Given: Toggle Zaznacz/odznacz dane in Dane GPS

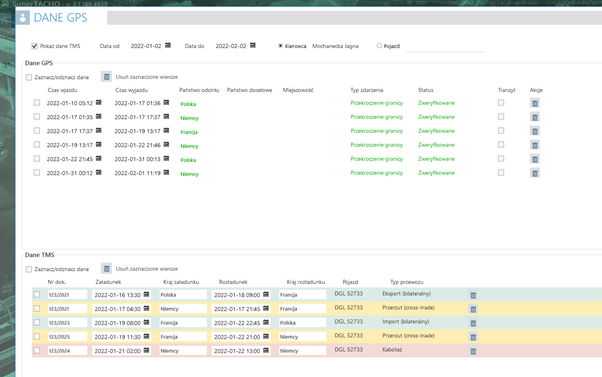Looking at the screenshot, I should [29, 77].
